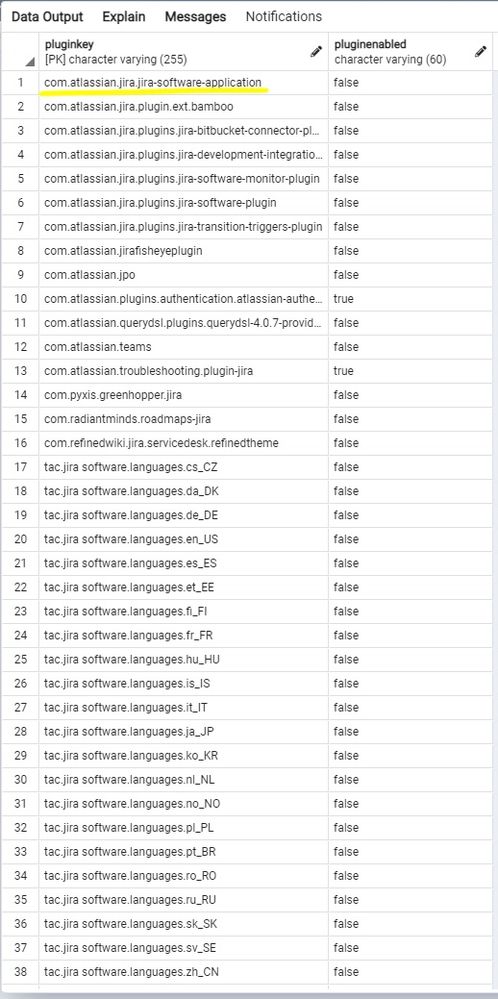Select row 20 by its row number

(x=20, y=539)
